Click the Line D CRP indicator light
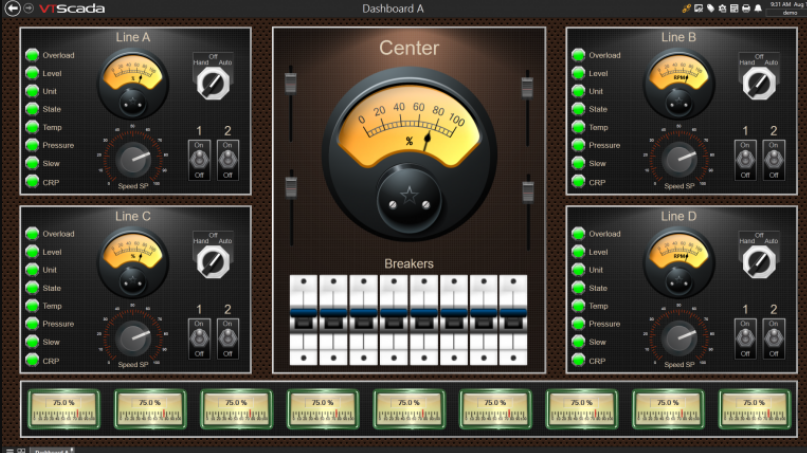 coord(578,360)
